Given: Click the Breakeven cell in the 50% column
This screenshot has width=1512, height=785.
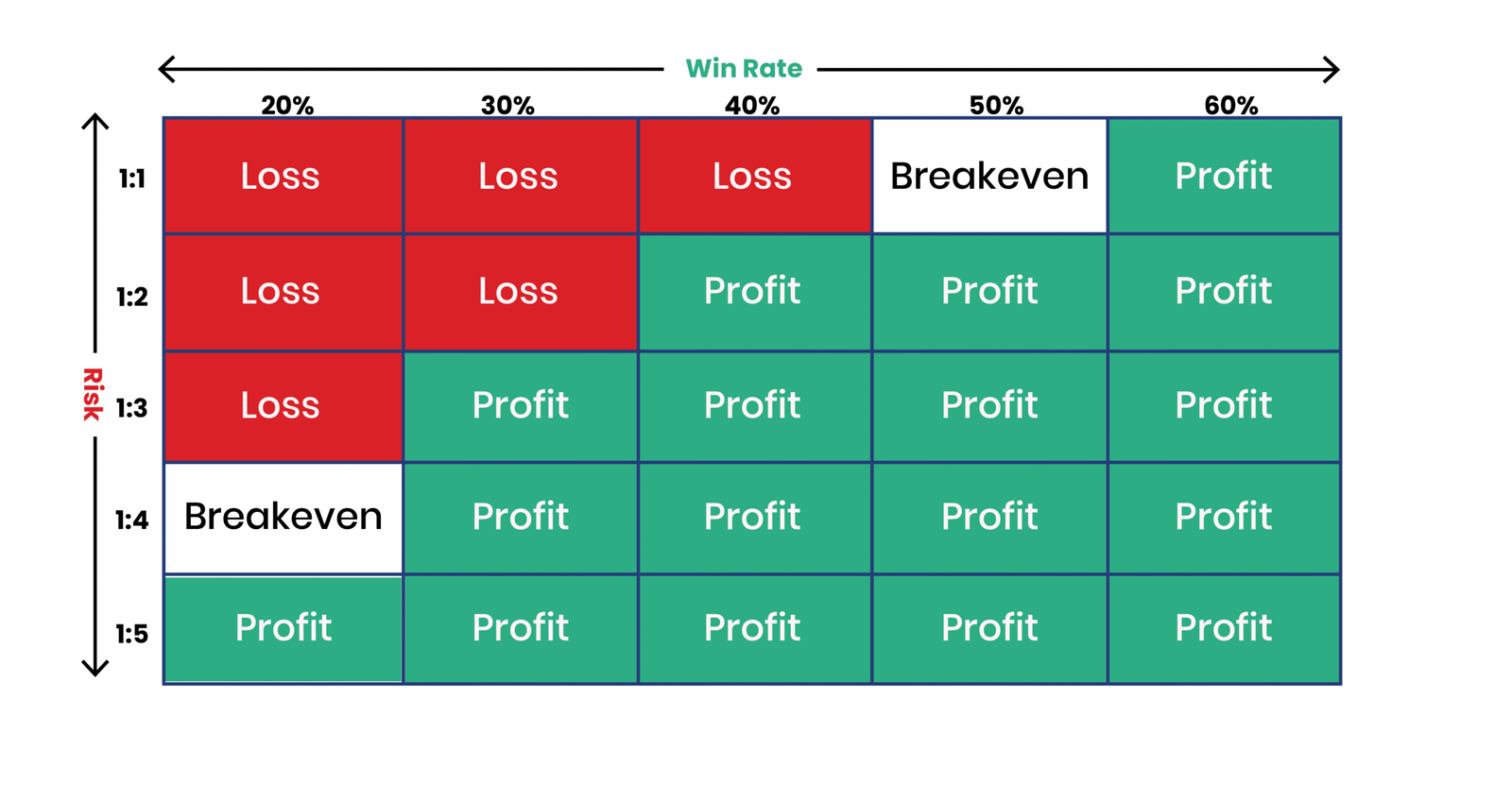Looking at the screenshot, I should click(x=989, y=176).
